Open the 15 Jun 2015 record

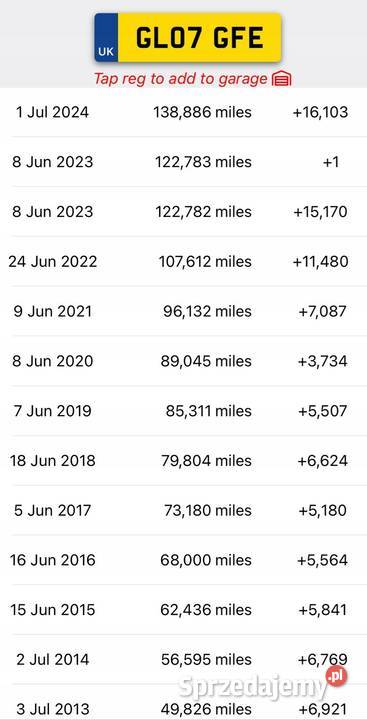coord(183,610)
